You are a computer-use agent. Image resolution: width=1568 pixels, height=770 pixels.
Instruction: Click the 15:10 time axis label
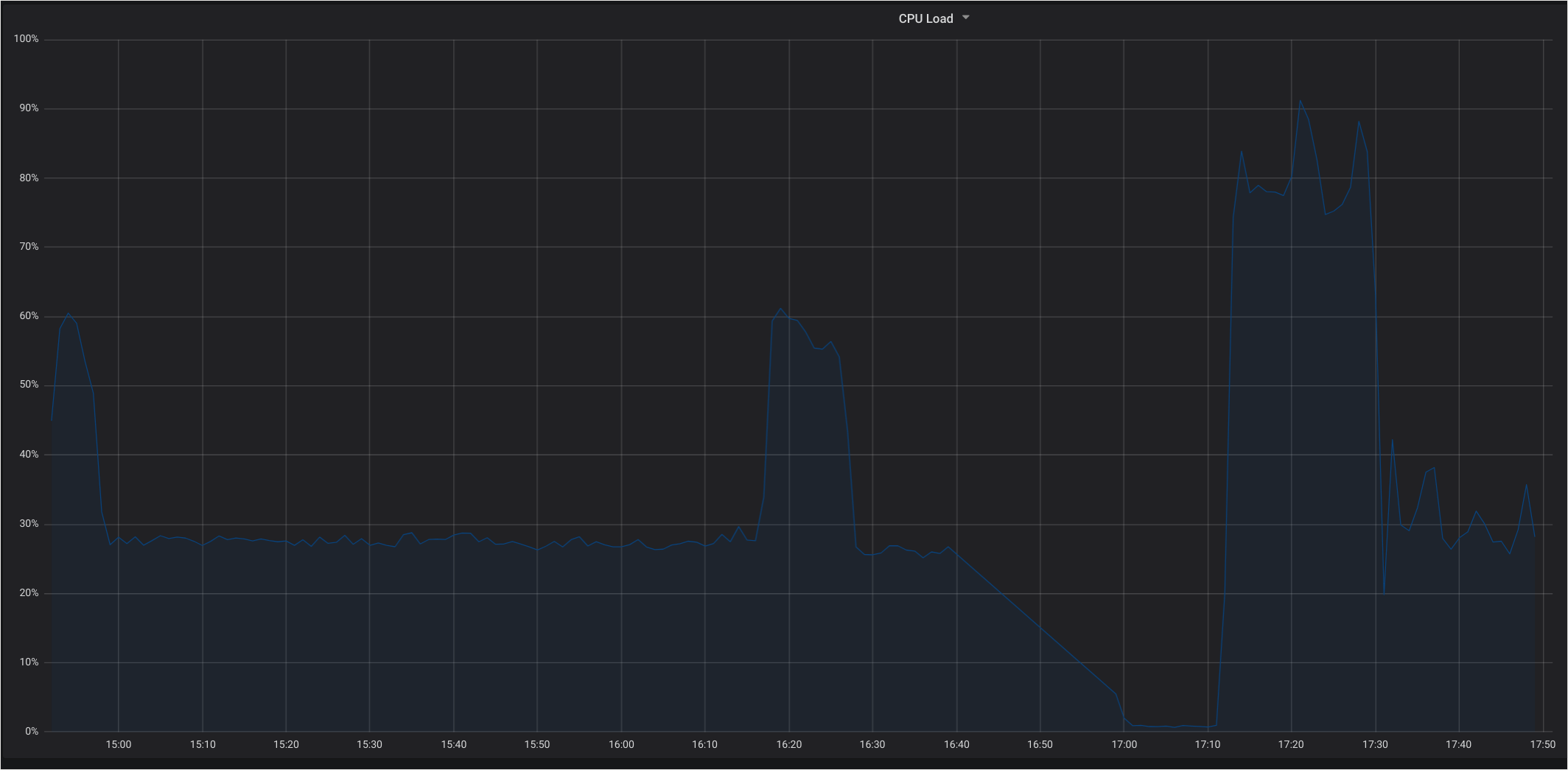[x=203, y=744]
